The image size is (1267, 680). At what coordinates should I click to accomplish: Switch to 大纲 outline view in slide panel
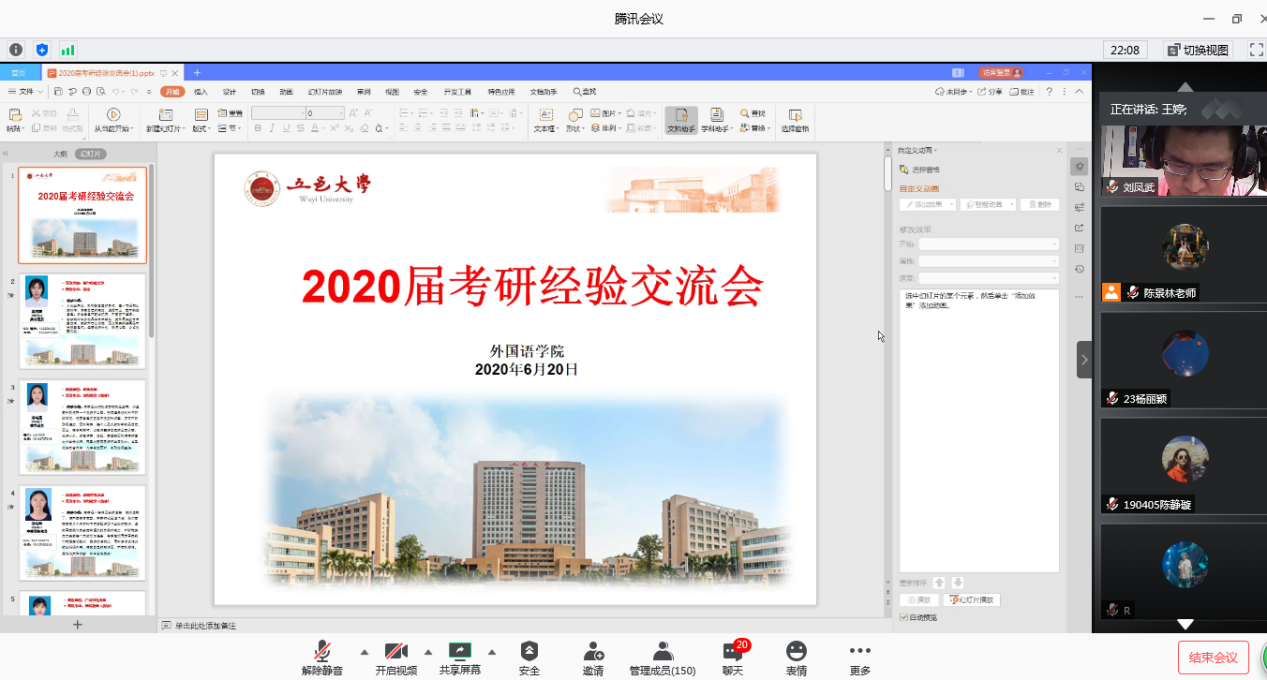pyautogui.click(x=60, y=154)
